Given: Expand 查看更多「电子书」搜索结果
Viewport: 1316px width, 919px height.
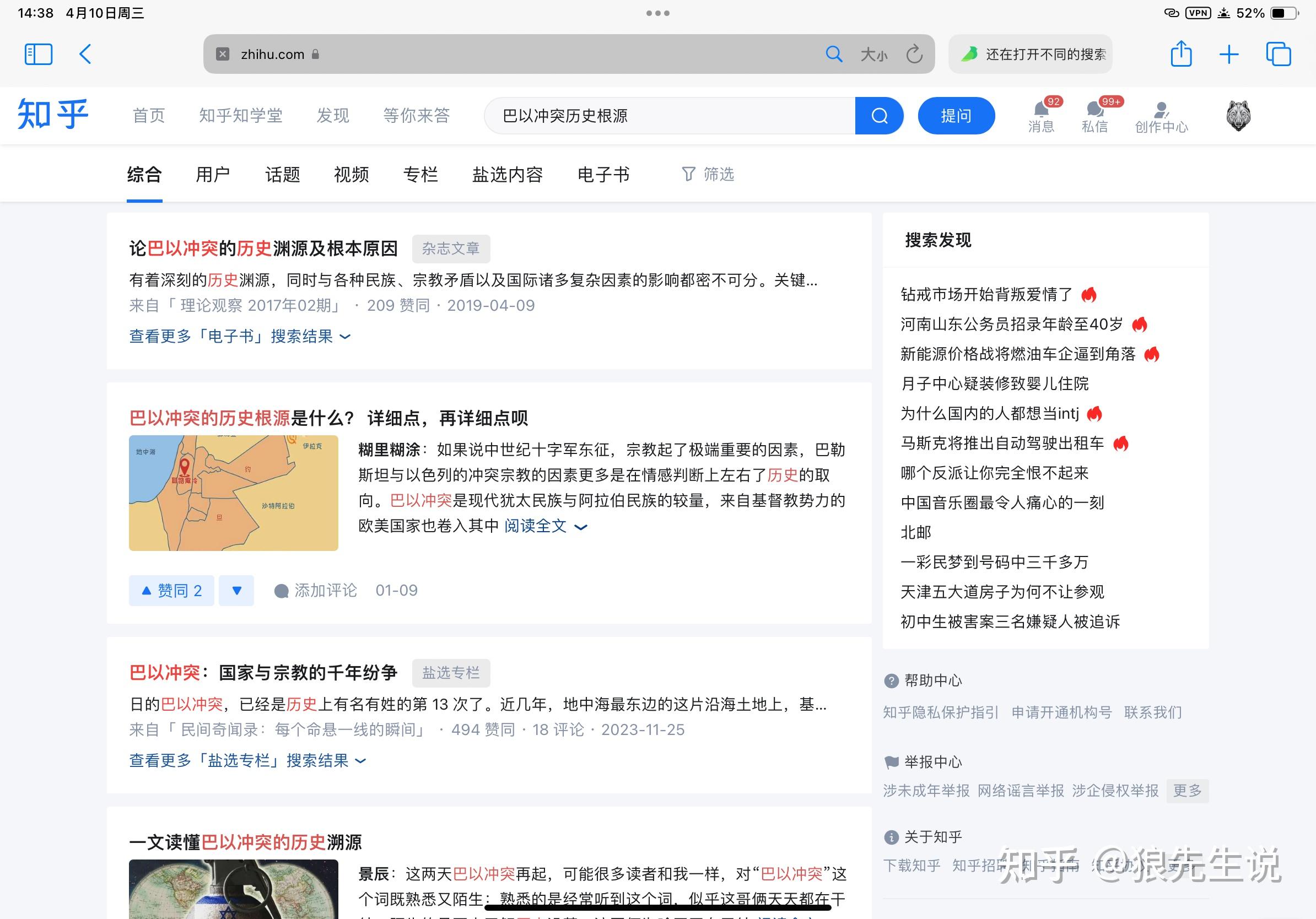Looking at the screenshot, I should (x=240, y=336).
